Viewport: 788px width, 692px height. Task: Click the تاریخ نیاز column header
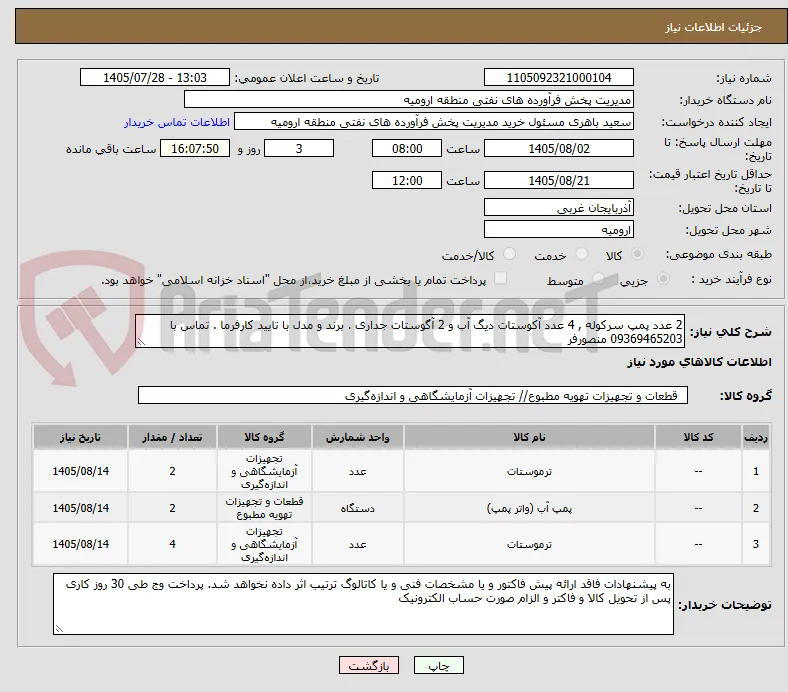click(80, 437)
